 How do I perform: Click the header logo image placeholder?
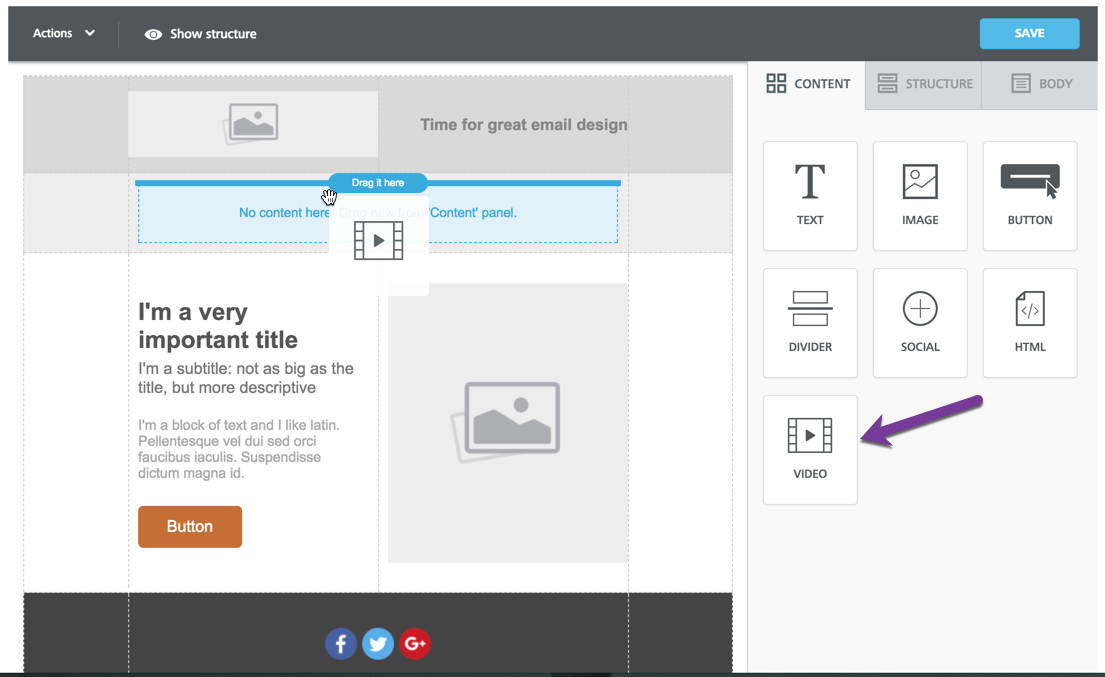coord(253,124)
